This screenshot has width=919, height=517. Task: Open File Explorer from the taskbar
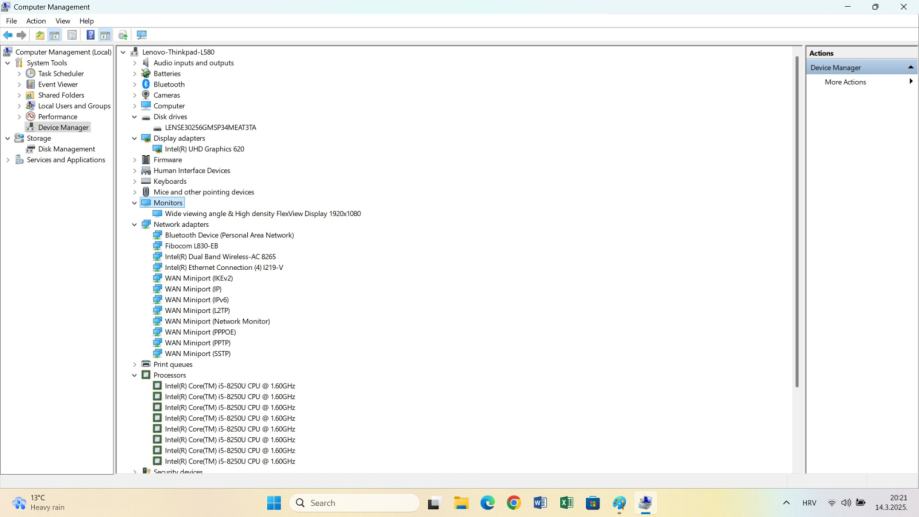tap(461, 503)
